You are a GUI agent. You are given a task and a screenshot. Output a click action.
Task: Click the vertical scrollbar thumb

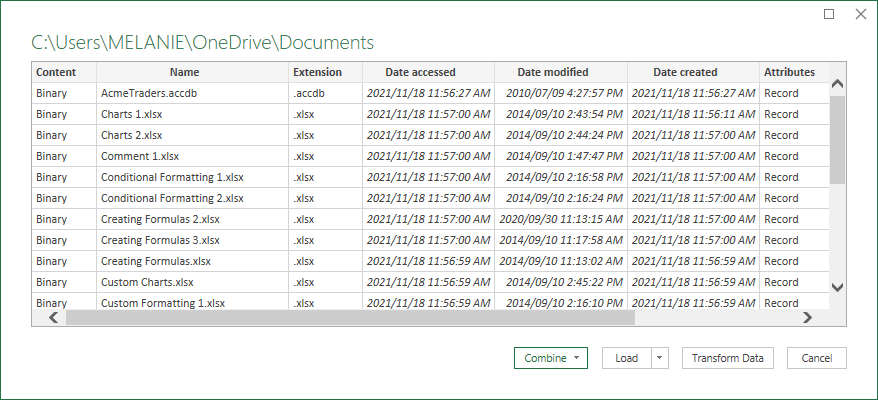coord(838,140)
